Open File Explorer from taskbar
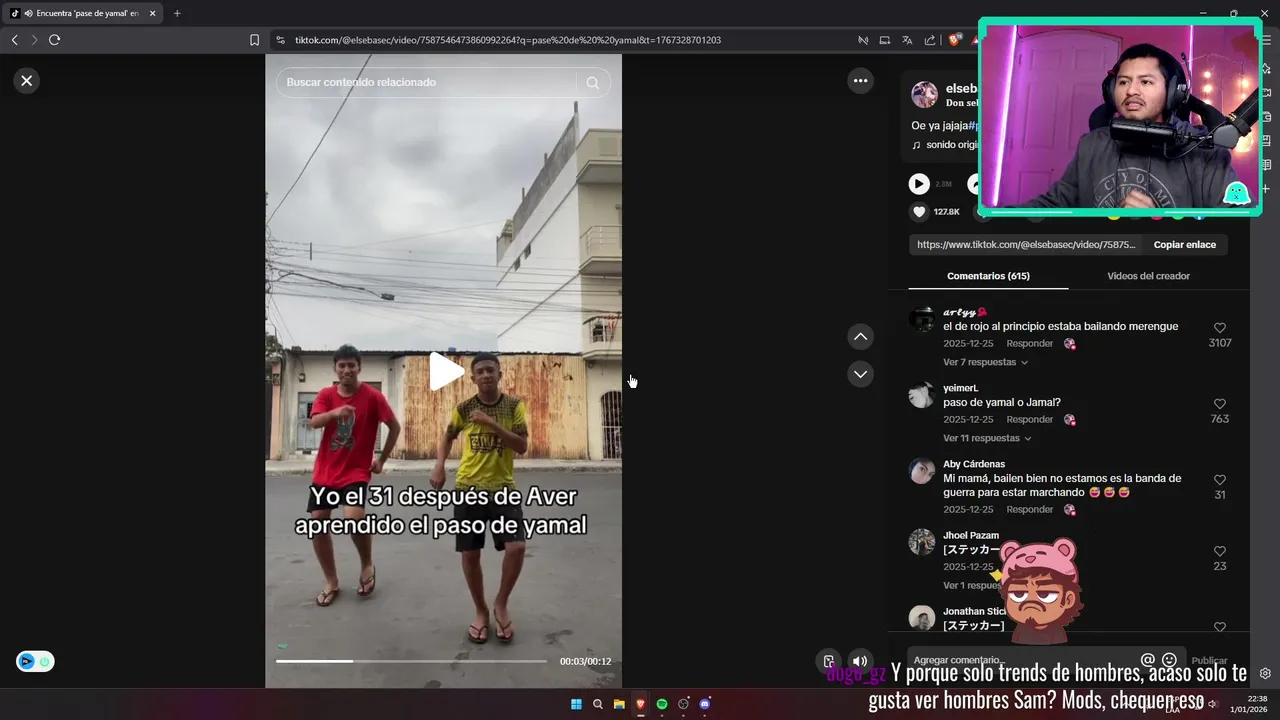The image size is (1280, 720). pyautogui.click(x=619, y=704)
